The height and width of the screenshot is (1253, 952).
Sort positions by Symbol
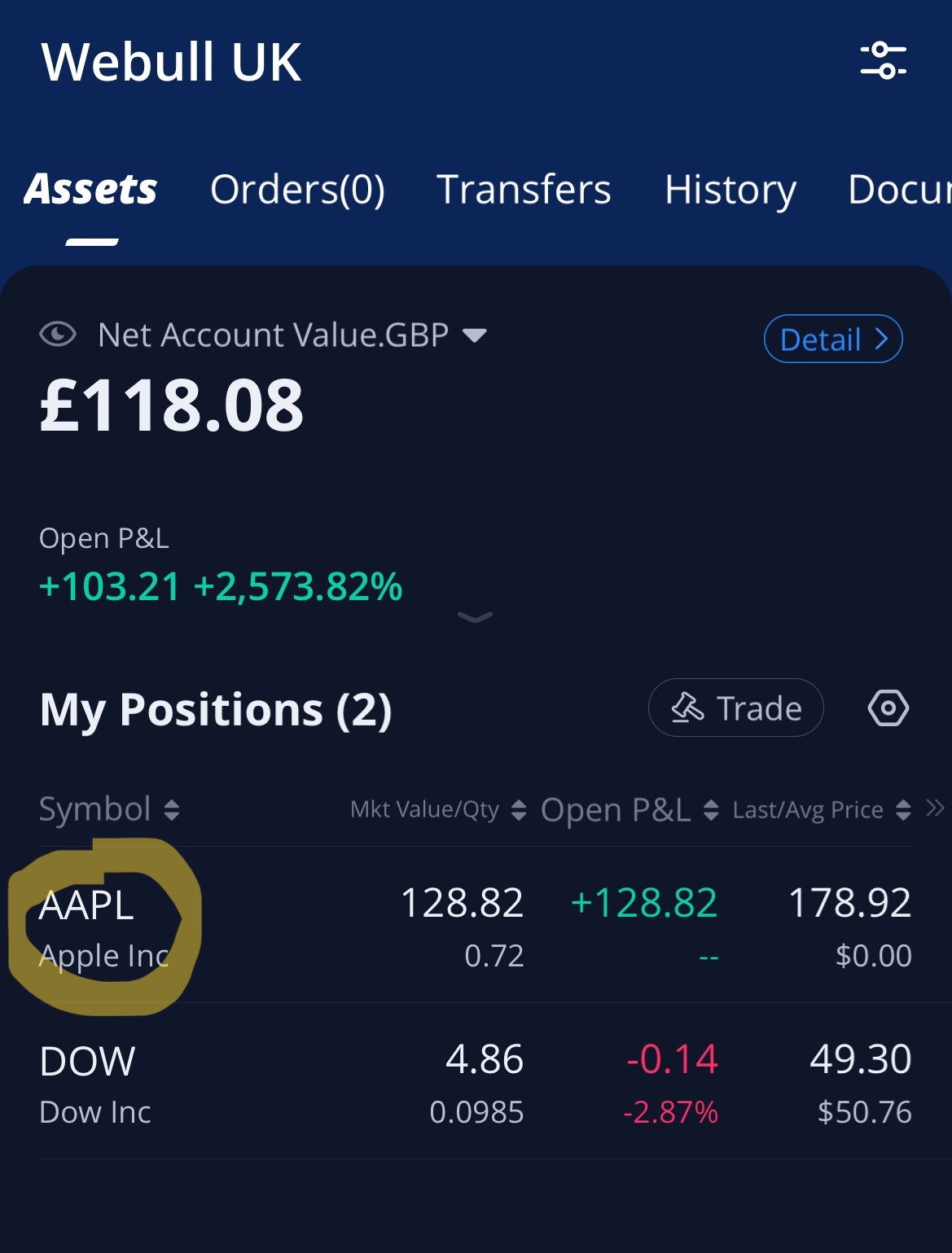pos(109,809)
